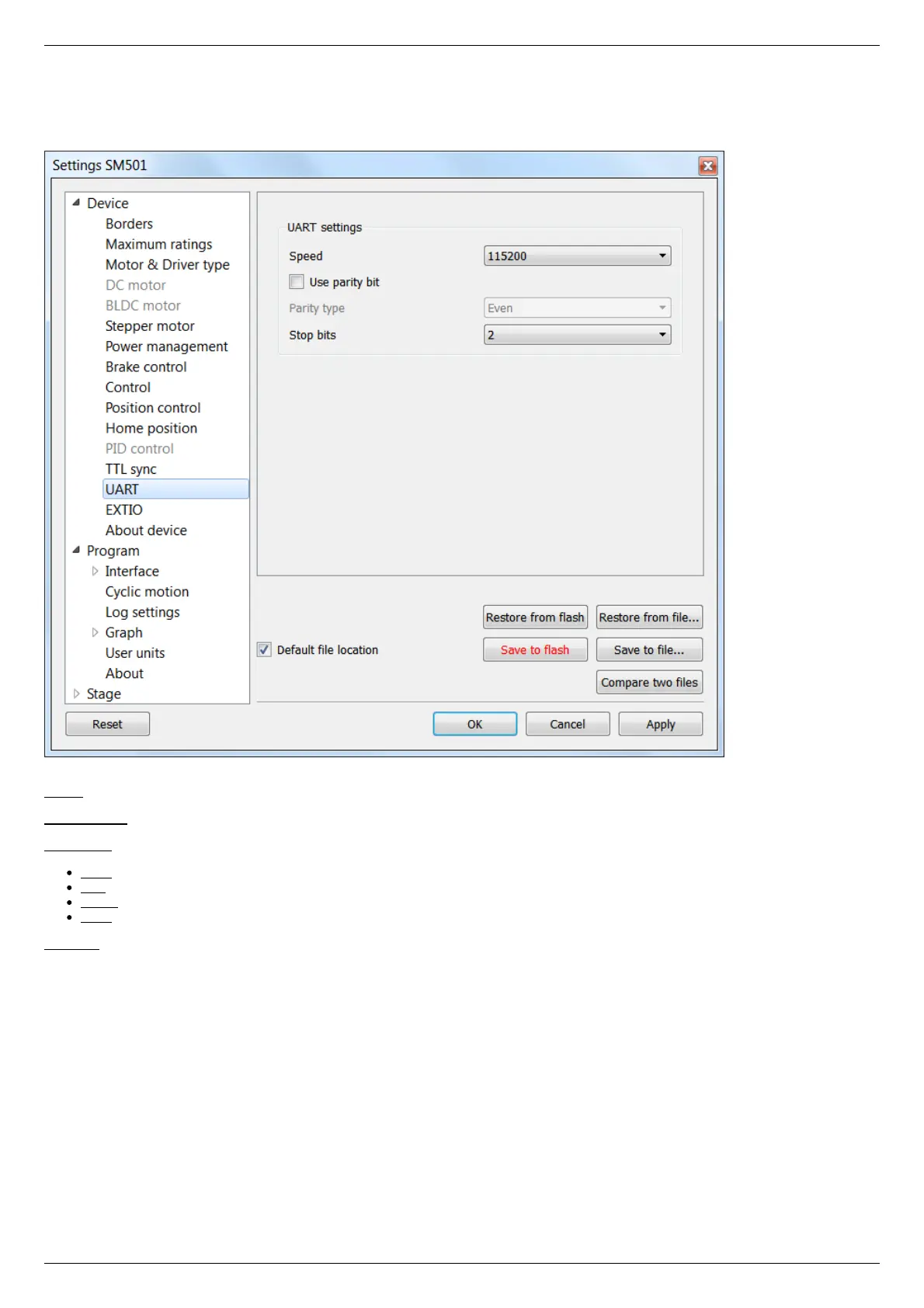Viewport: 924px width, 1308px height.
Task: Select the greyed BLDC motor item
Action: [143, 305]
